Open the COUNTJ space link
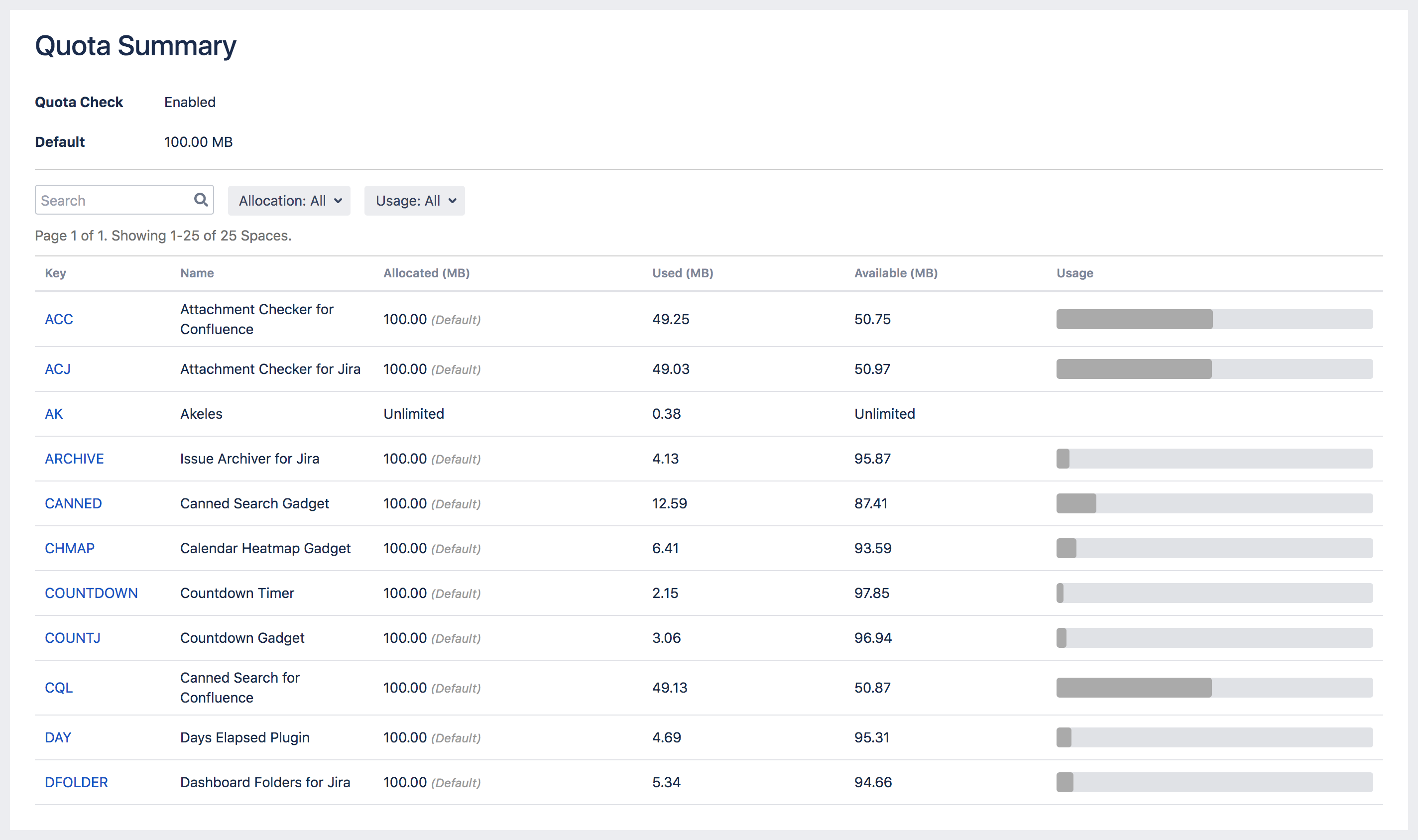Image resolution: width=1418 pixels, height=840 pixels. [72, 638]
